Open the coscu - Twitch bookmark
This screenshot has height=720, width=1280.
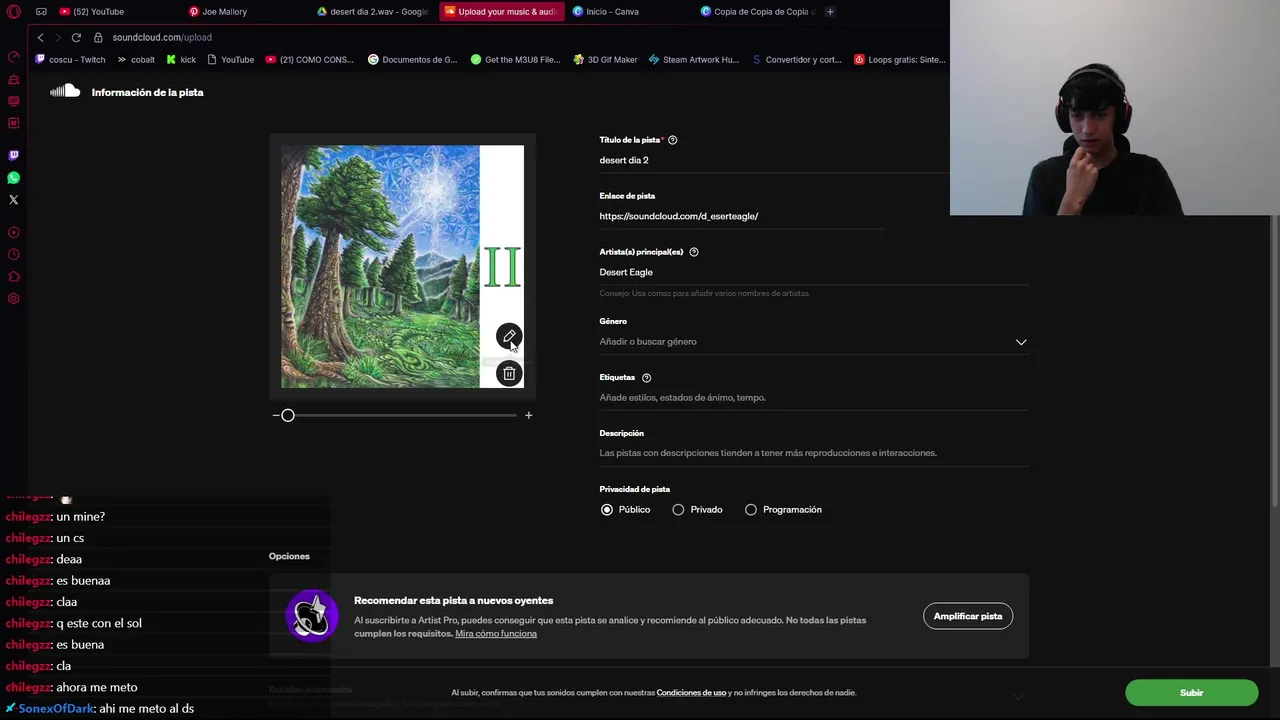coord(70,59)
